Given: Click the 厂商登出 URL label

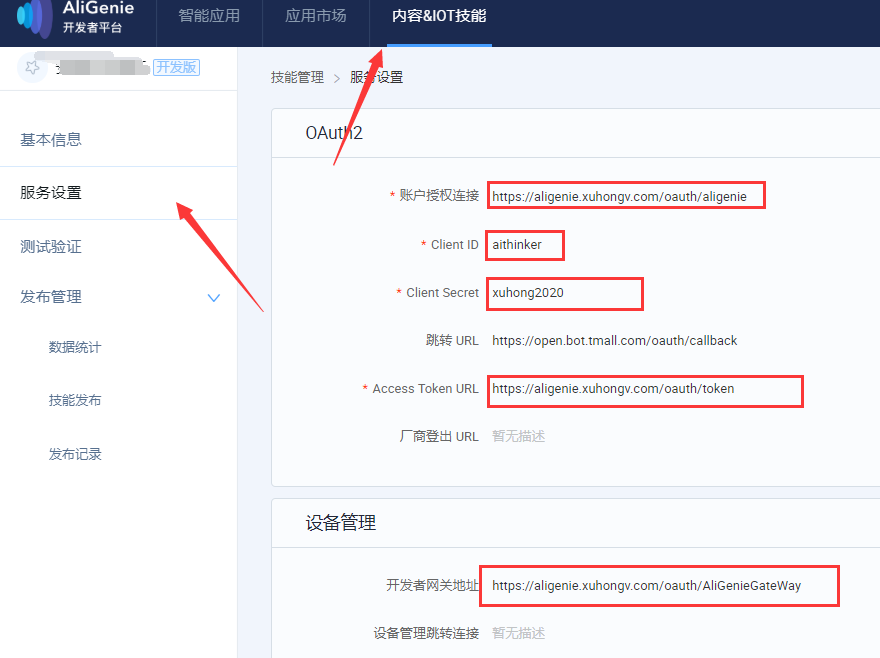Looking at the screenshot, I should coord(439,436).
